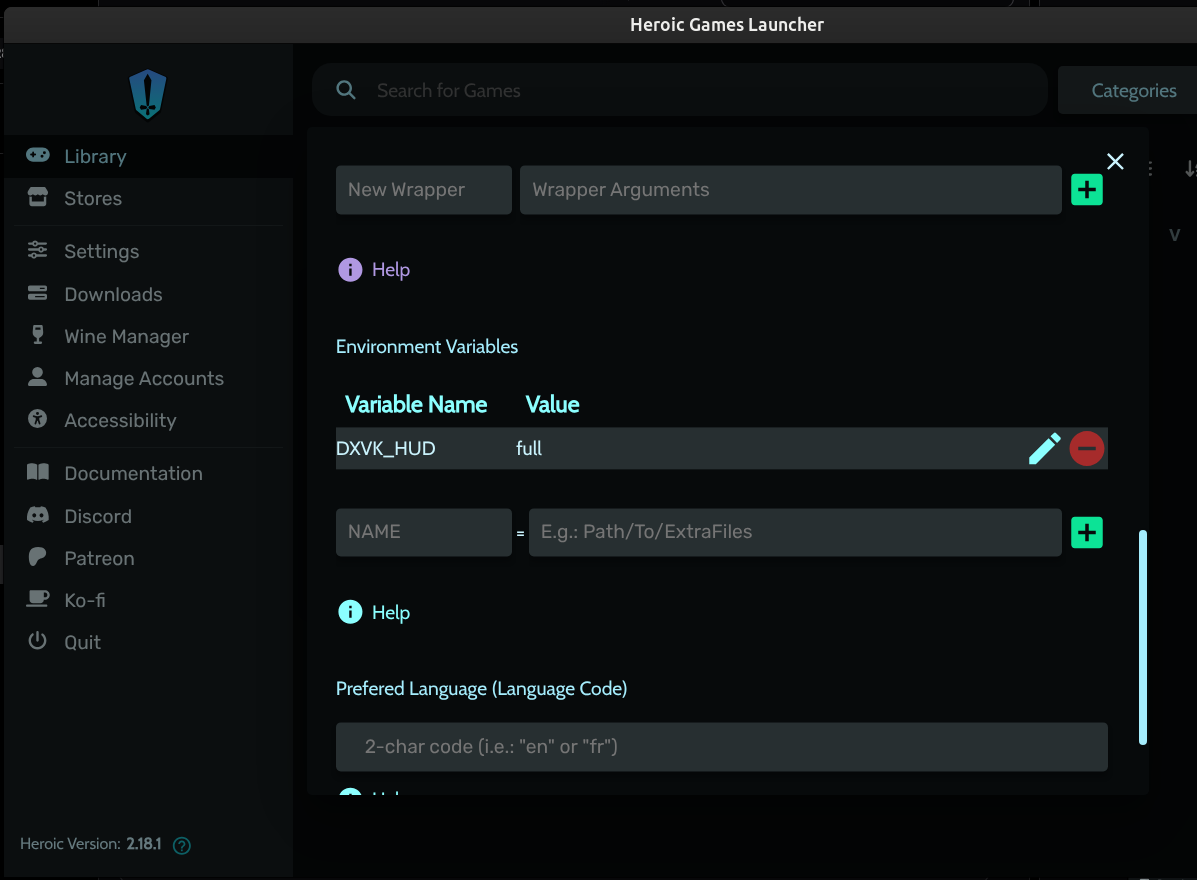
Task: Click the Wine Manager glass icon
Action: (37, 334)
